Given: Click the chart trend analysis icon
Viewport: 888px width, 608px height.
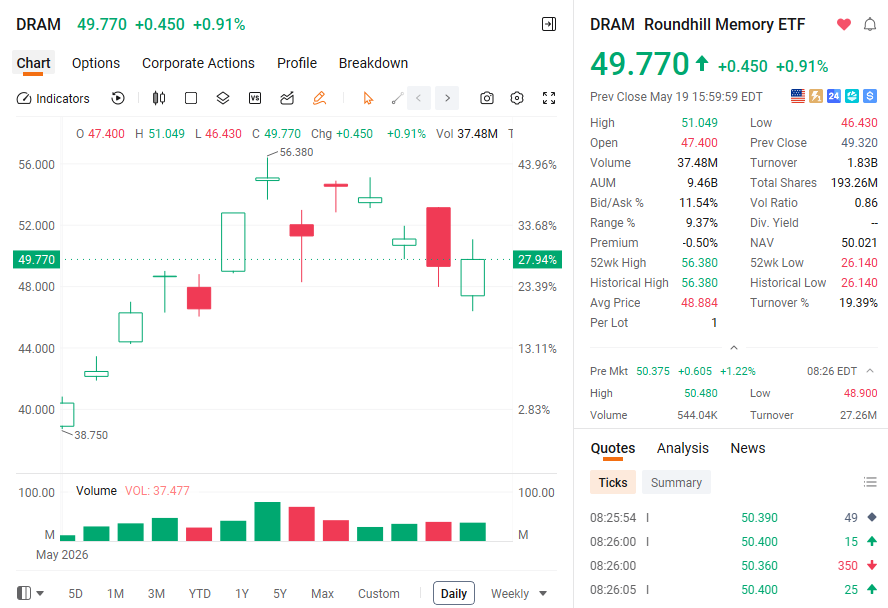Looking at the screenshot, I should pyautogui.click(x=287, y=98).
